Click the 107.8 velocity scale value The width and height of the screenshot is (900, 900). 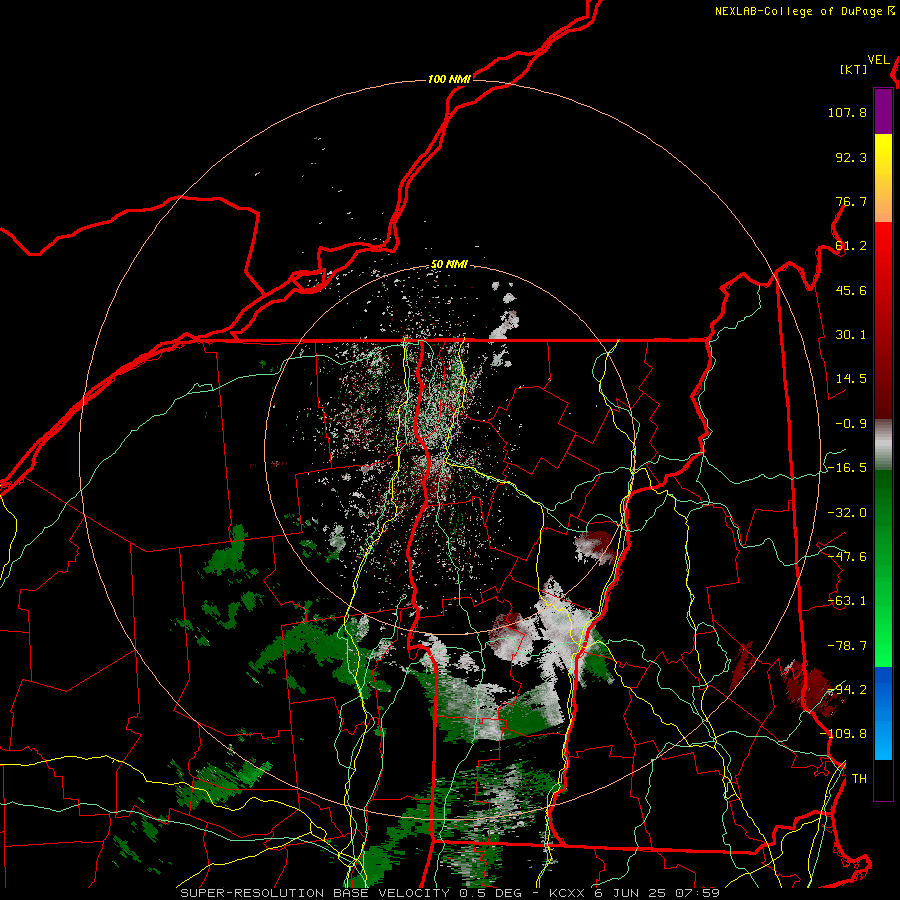pyautogui.click(x=847, y=112)
